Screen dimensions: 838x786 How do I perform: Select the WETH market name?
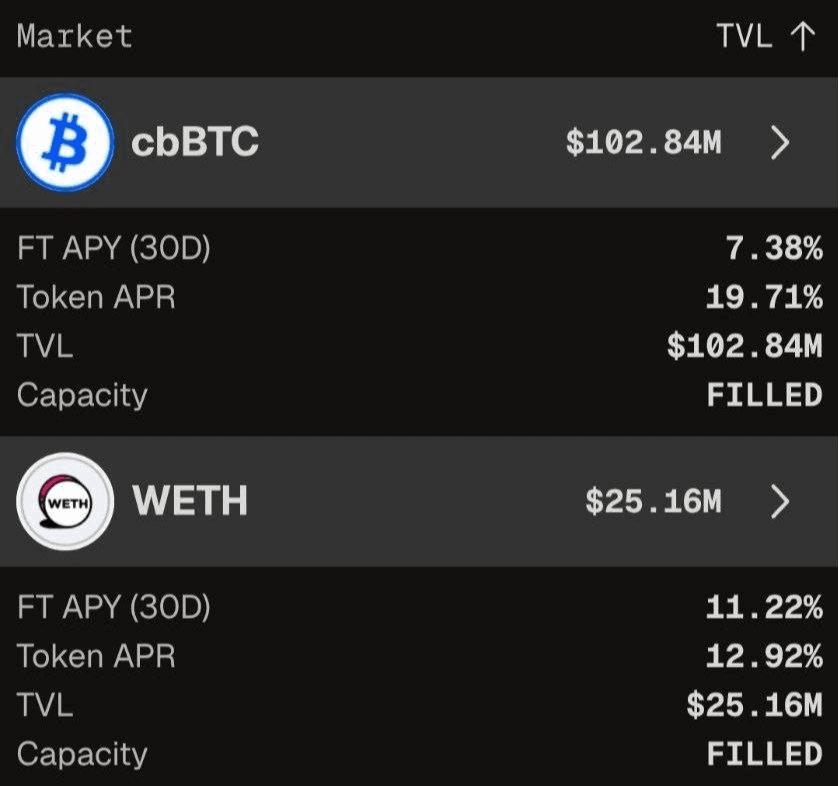click(190, 502)
